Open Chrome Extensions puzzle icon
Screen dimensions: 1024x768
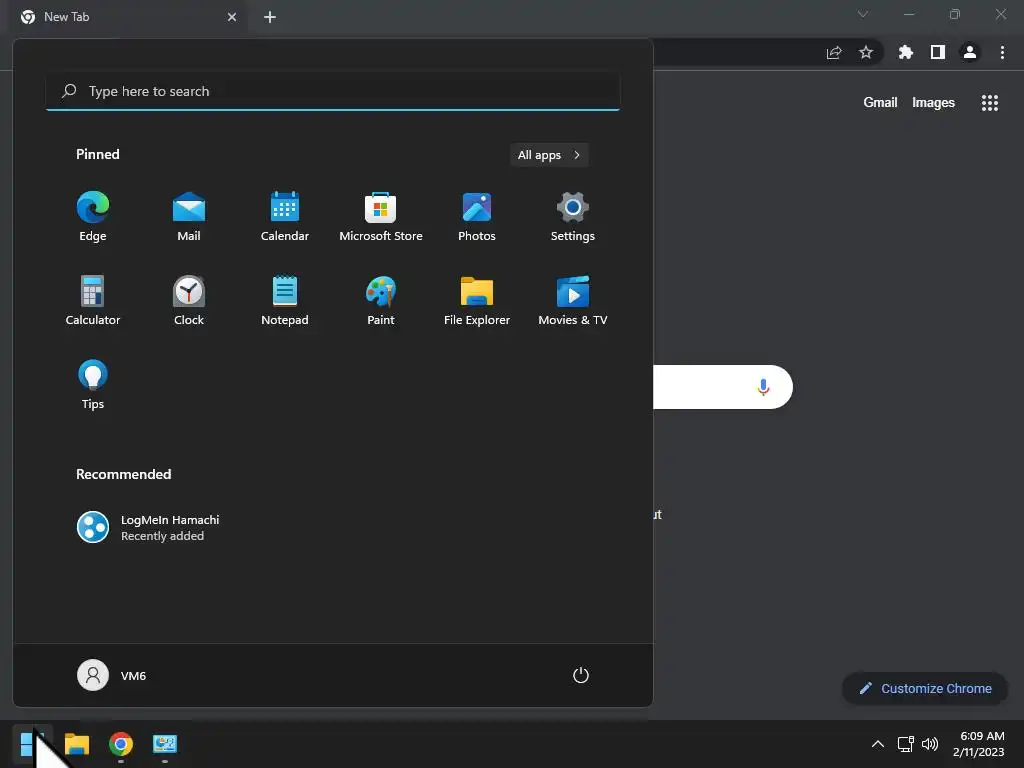coord(905,52)
